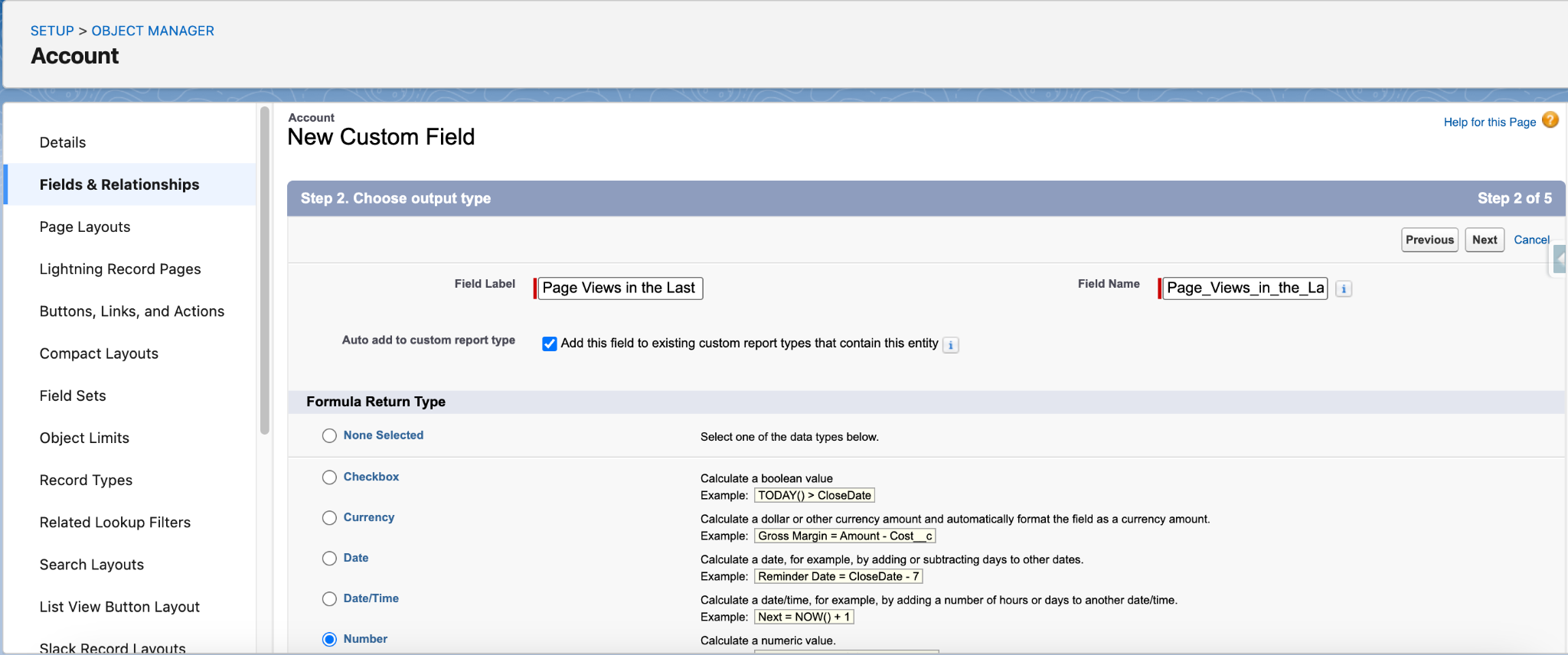Open Details in the sidebar

[63, 142]
